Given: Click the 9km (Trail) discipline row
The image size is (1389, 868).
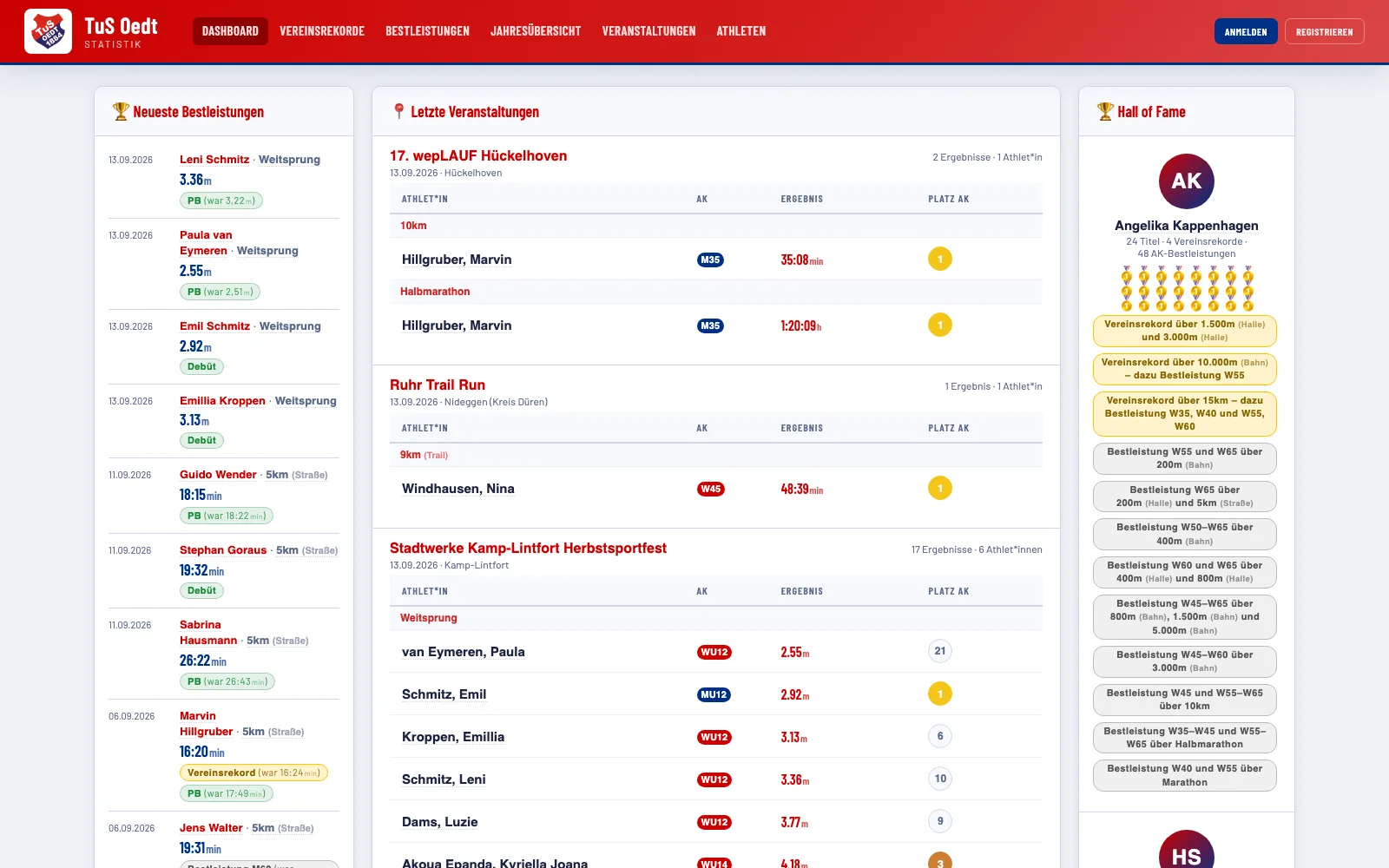Looking at the screenshot, I should click(716, 455).
